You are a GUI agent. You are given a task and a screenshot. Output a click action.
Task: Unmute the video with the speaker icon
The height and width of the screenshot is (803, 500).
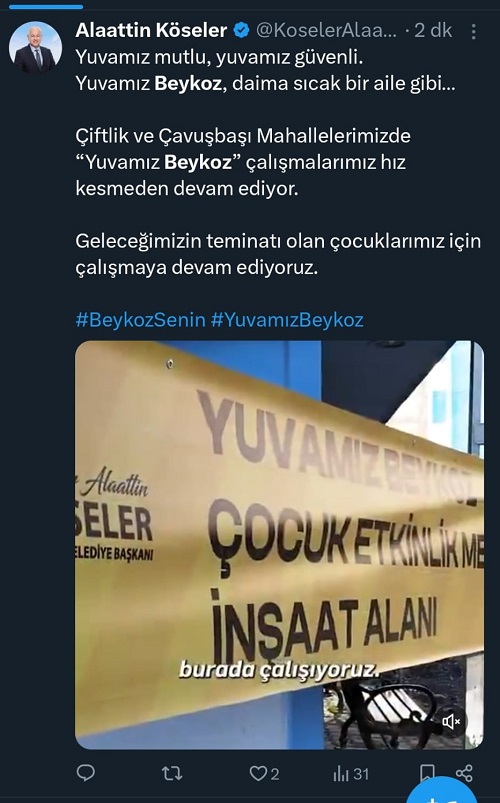(x=451, y=722)
